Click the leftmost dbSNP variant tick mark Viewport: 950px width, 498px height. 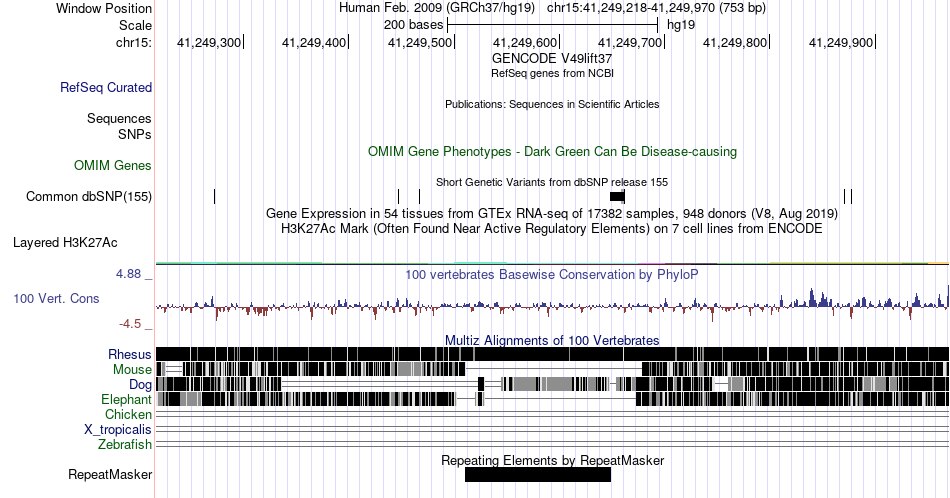[214, 196]
